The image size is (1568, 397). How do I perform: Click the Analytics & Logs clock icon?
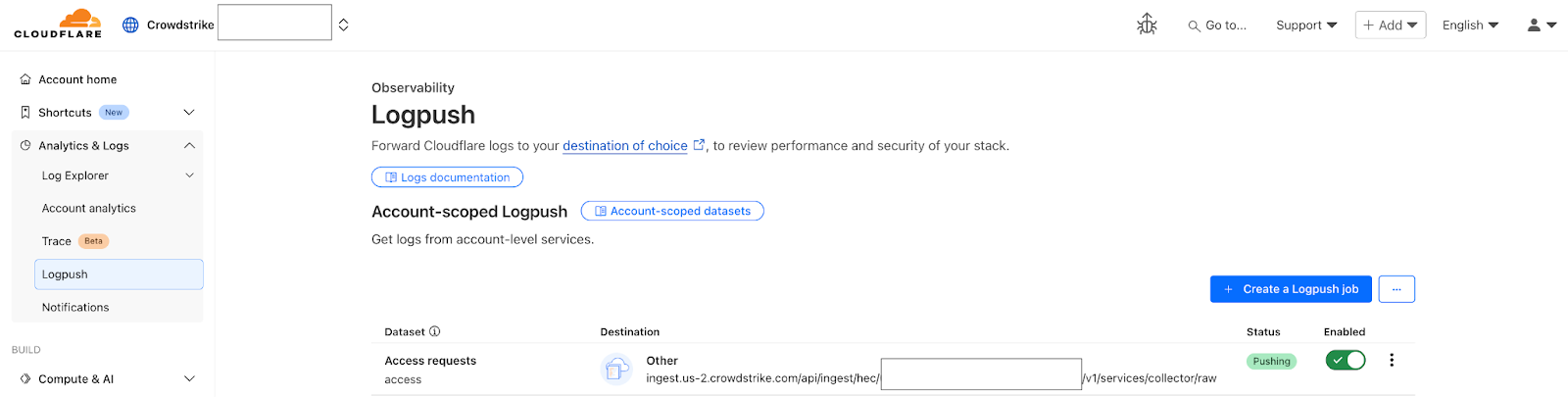point(25,145)
